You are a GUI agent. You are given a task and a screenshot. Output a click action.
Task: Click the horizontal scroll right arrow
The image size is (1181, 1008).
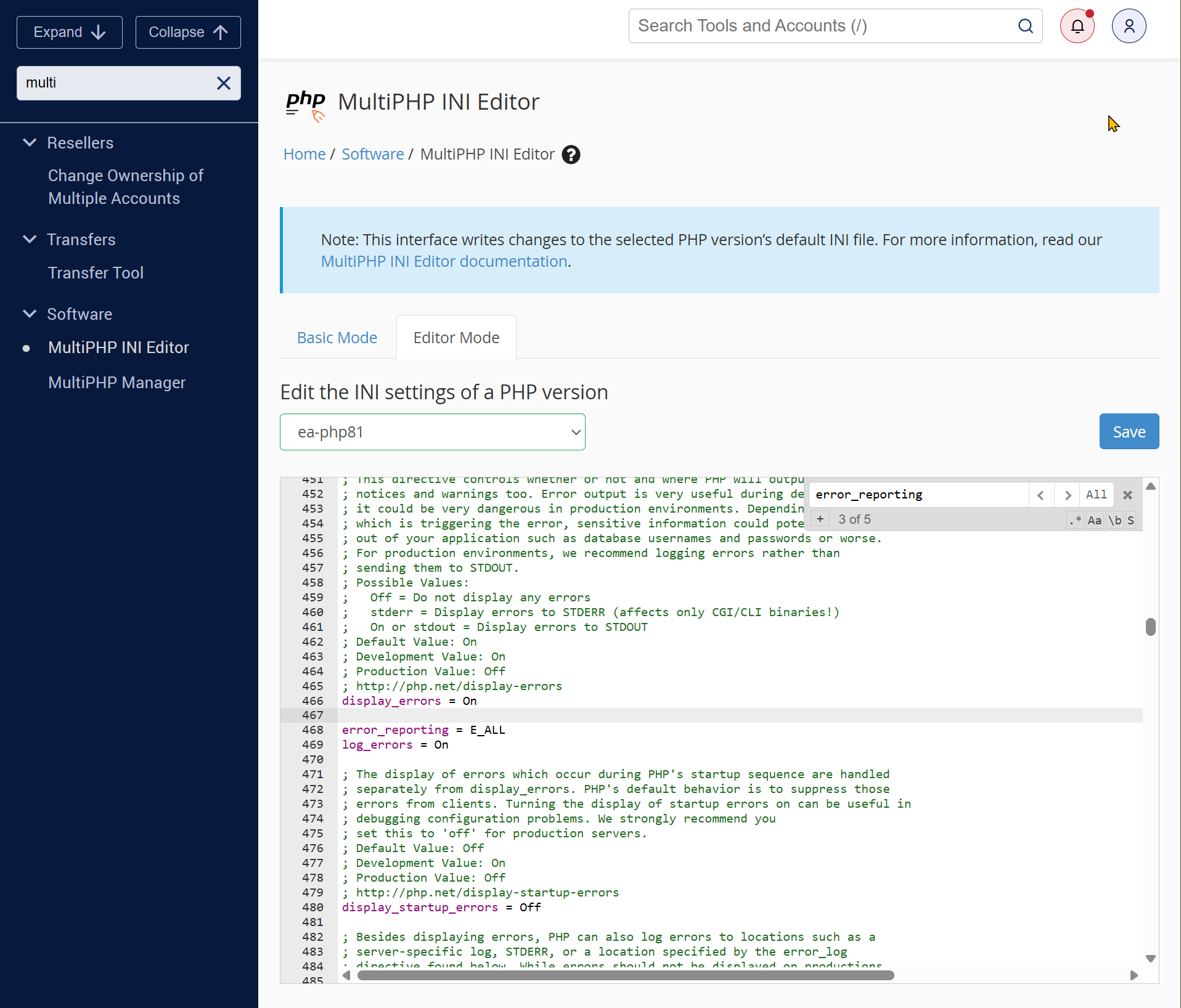1134,975
